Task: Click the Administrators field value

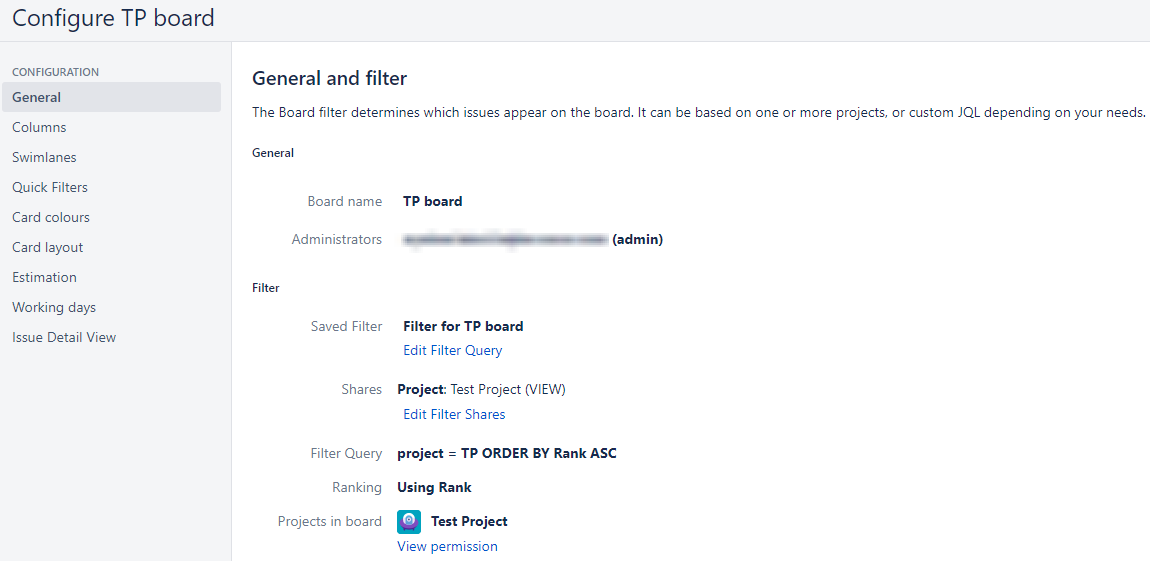Action: click(532, 239)
